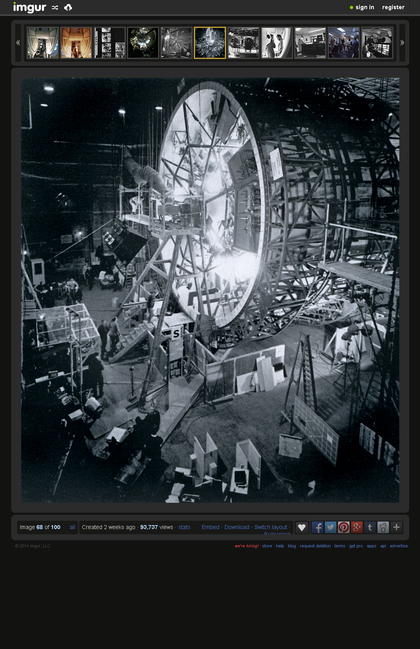Image resolution: width=420 pixels, height=649 pixels.
Task: Share image on Reddit
Action: click(383, 527)
